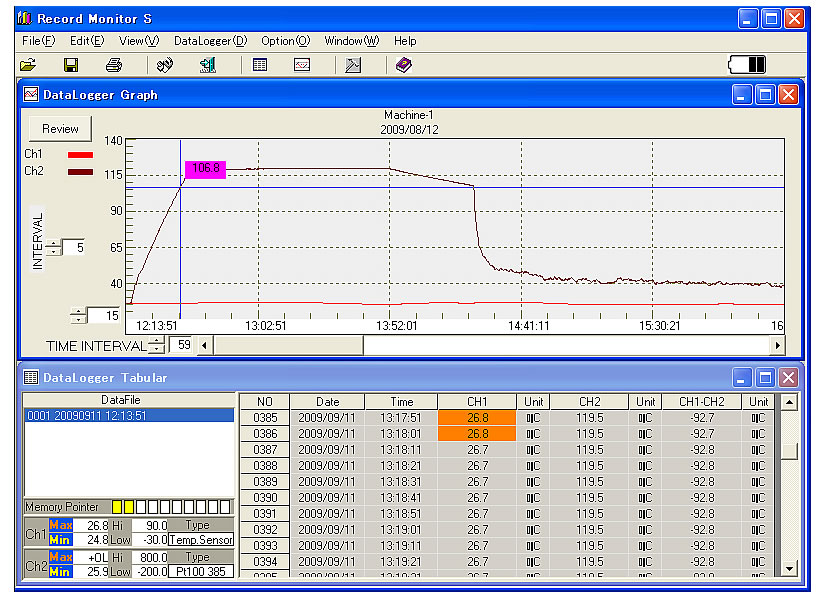
Task: Click the Help book icon
Action: pyautogui.click(x=403, y=65)
